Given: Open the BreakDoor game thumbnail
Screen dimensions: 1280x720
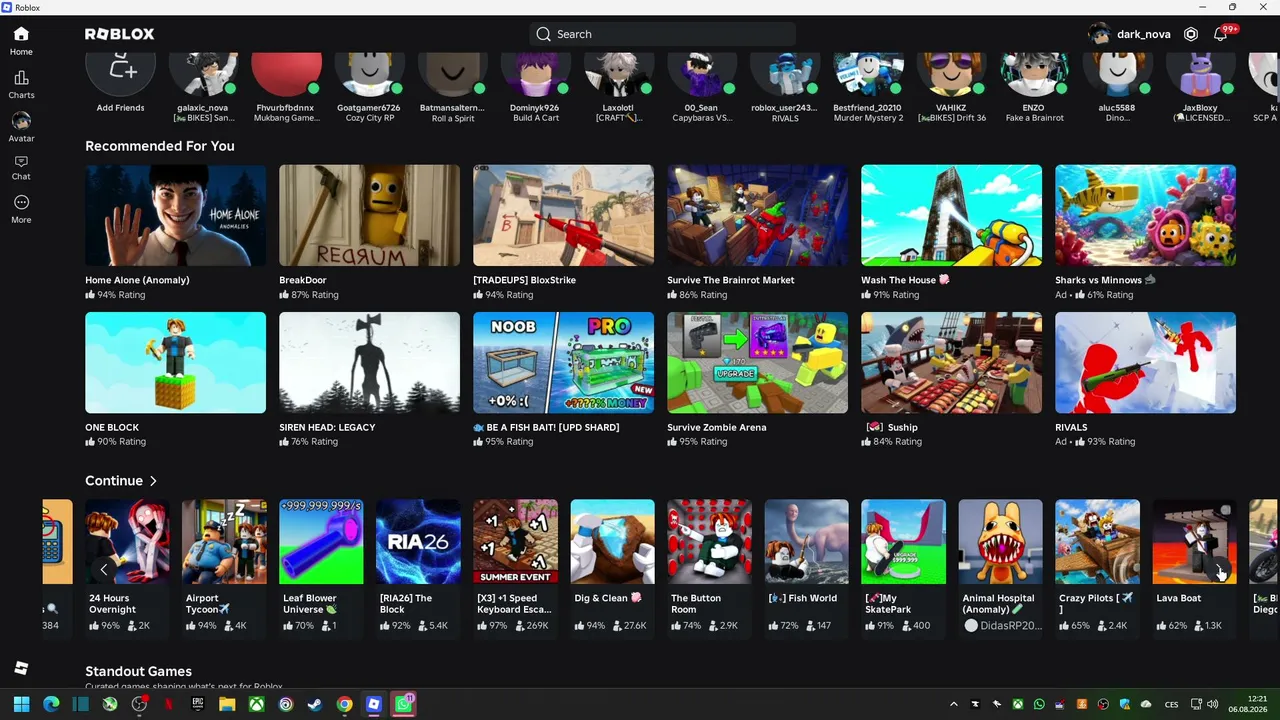Looking at the screenshot, I should (x=370, y=216).
